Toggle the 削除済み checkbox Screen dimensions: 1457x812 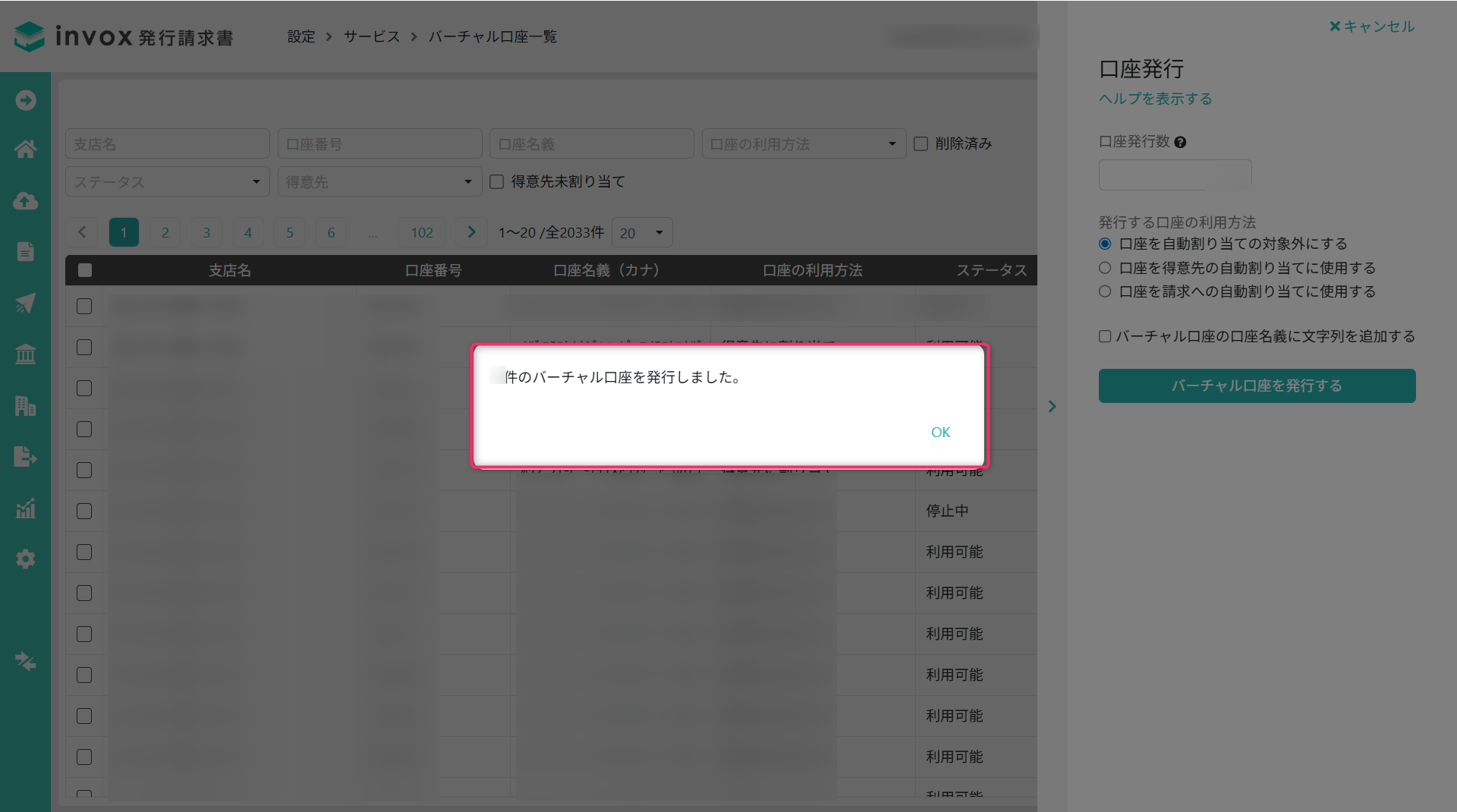click(921, 144)
